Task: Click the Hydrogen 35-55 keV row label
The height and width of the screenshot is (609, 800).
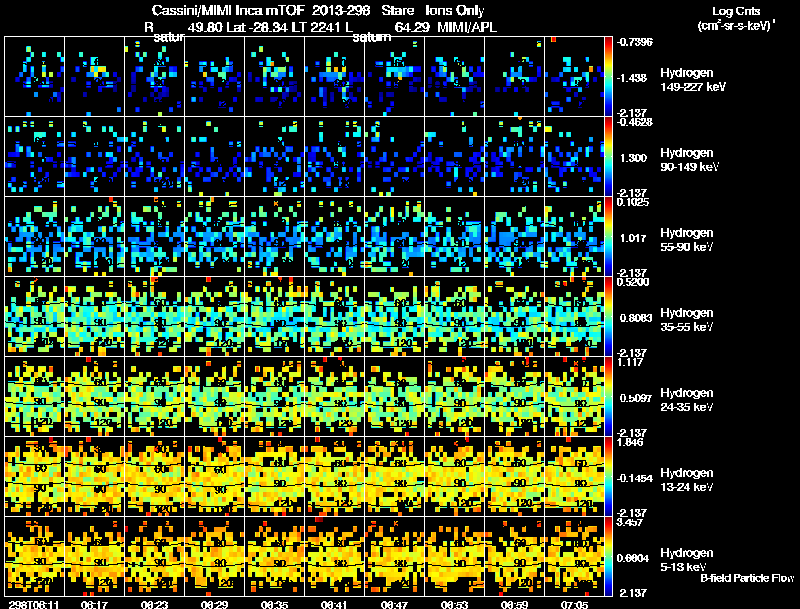Action: (686, 320)
